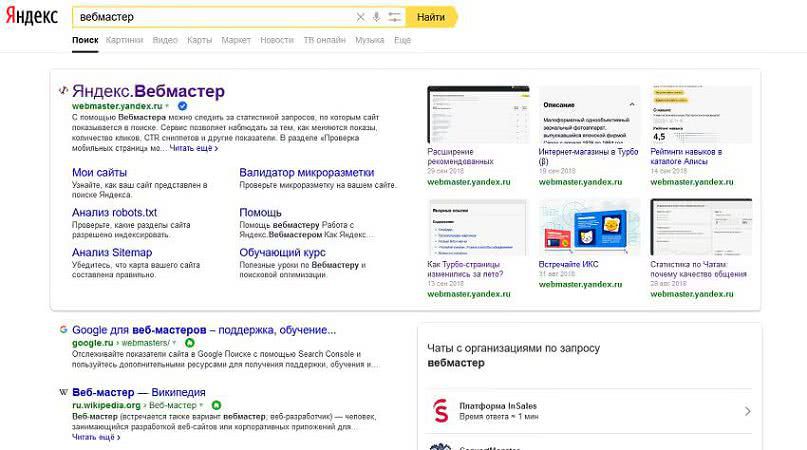807x450 pixels.
Task: Open advanced search settings icon
Action: [x=394, y=17]
